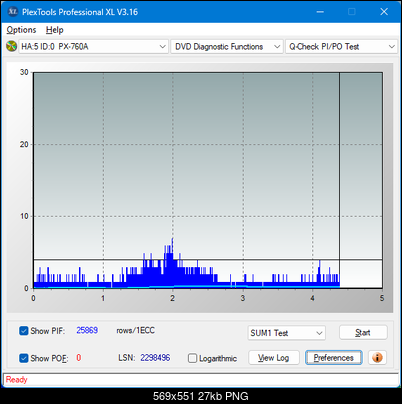Enable the Logarithmic checkbox
The height and width of the screenshot is (404, 402).
[x=192, y=358]
